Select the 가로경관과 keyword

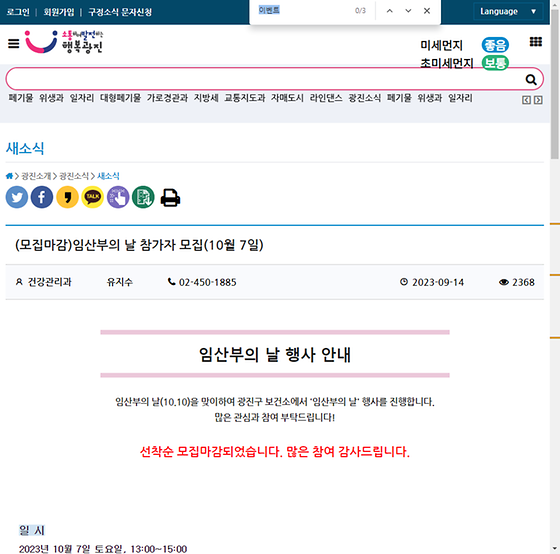167,98
